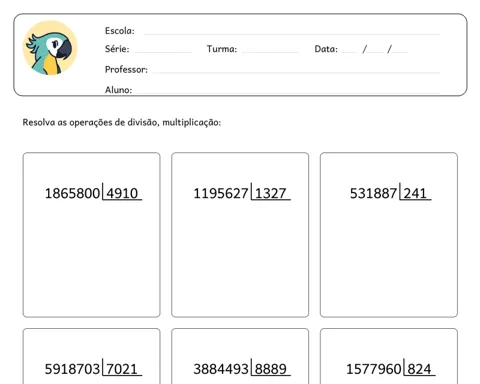Click the parrot illustration in header

[50, 48]
